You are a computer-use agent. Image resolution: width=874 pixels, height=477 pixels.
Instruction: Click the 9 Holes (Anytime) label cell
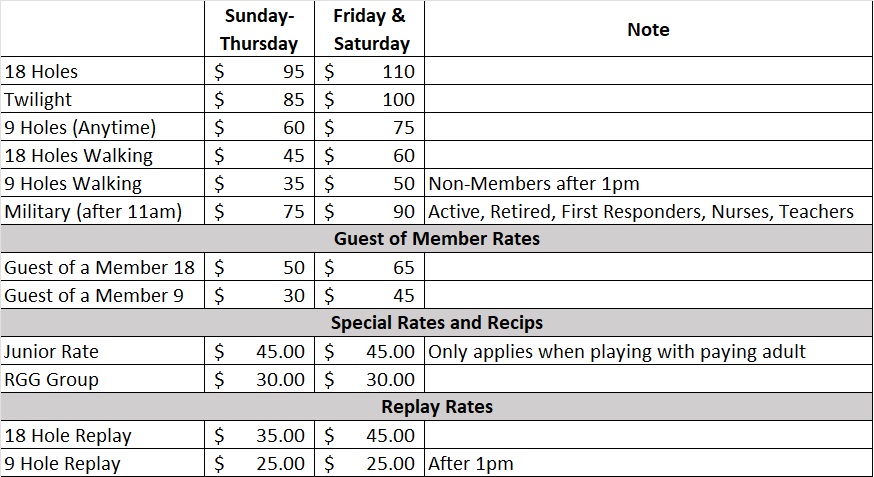point(103,127)
